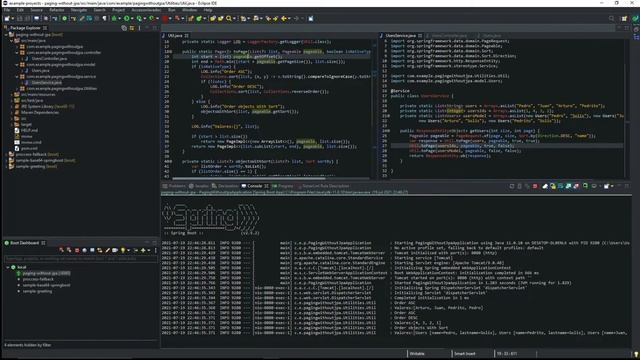The image size is (640, 360).
Task: Click the Collapse All icon in Package Explorer
Action: (124, 28)
